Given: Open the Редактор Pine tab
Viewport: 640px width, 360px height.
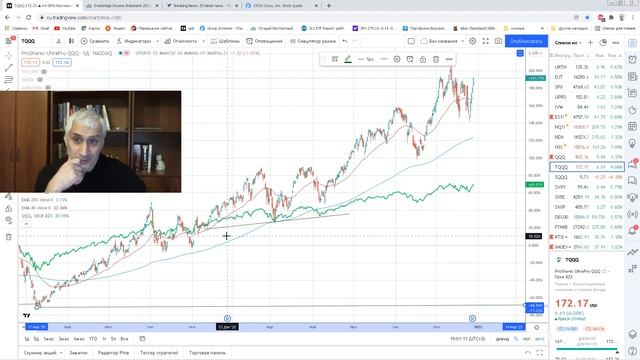Looking at the screenshot, I should [x=113, y=353].
